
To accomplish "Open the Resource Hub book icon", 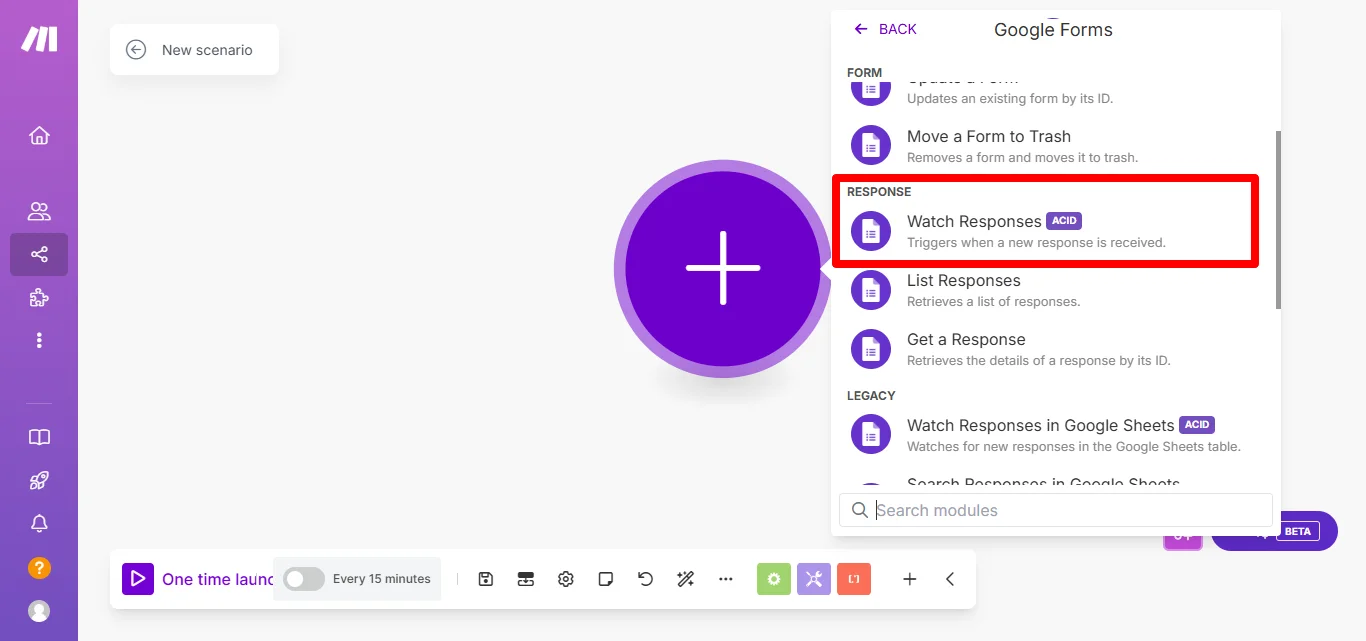I will click(39, 437).
